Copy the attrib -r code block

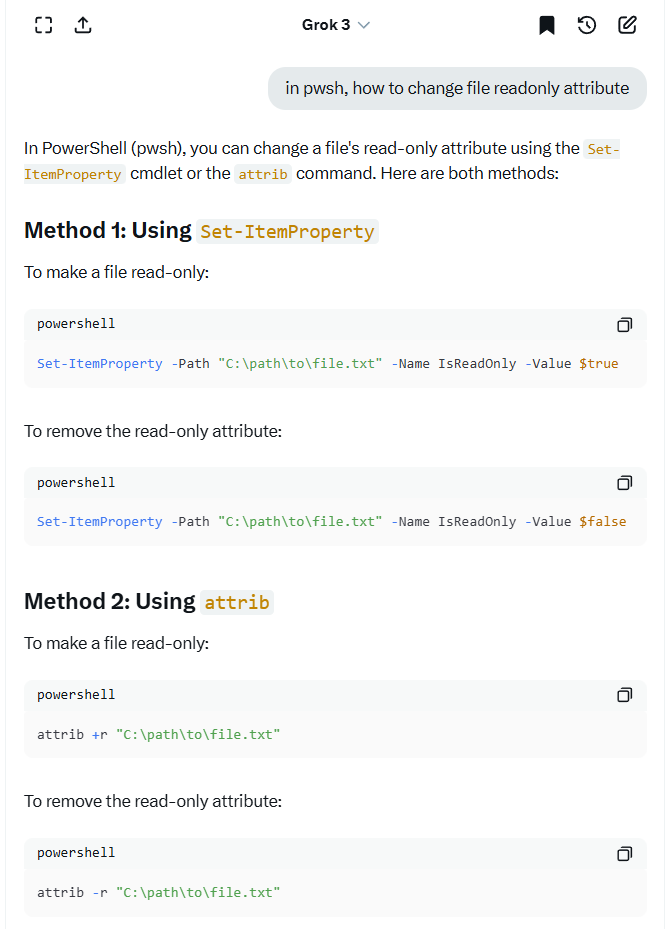tap(624, 853)
